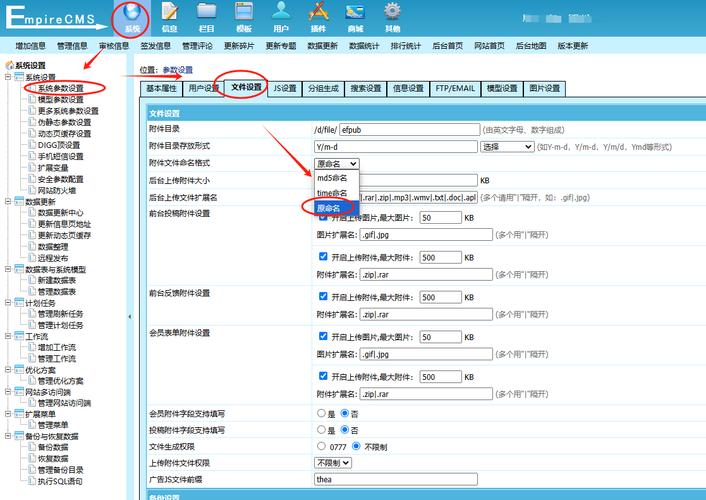The image size is (706, 500).
Task: Open 管理评论 in the shortcut menu bar
Action: [x=197, y=46]
